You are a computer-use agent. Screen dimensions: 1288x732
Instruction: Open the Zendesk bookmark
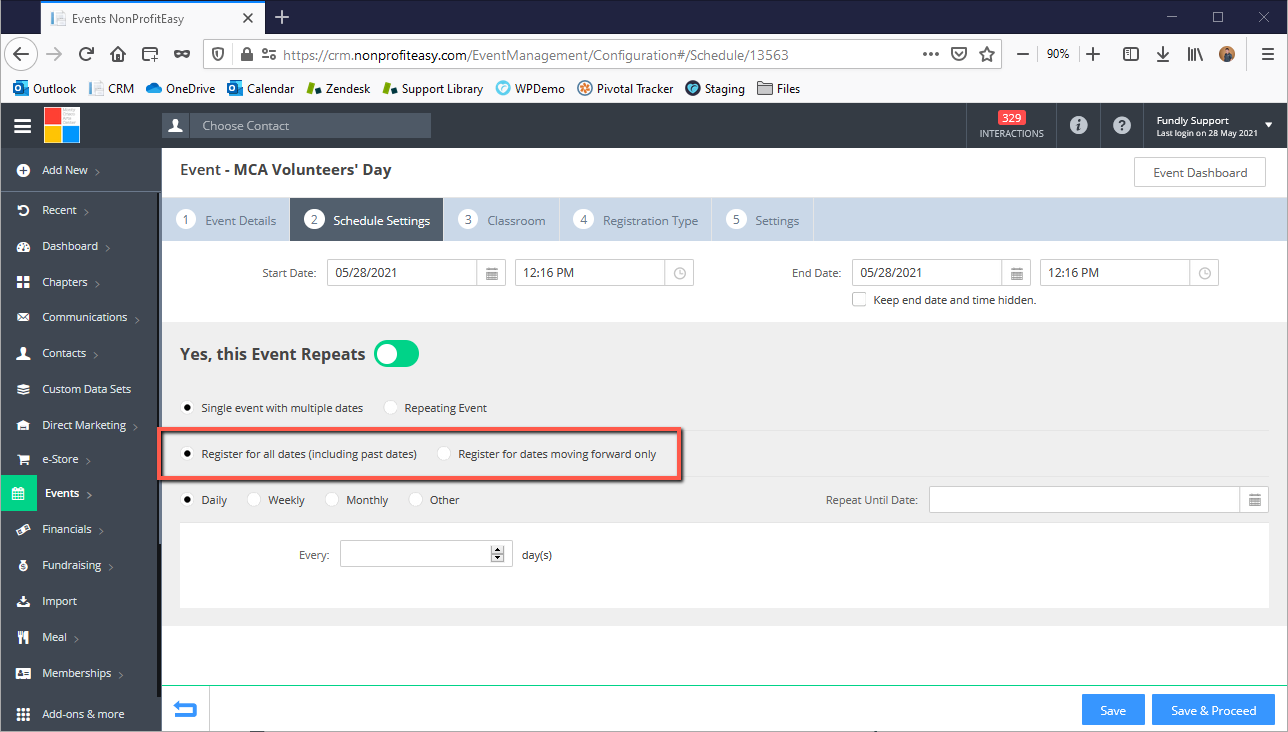click(338, 89)
